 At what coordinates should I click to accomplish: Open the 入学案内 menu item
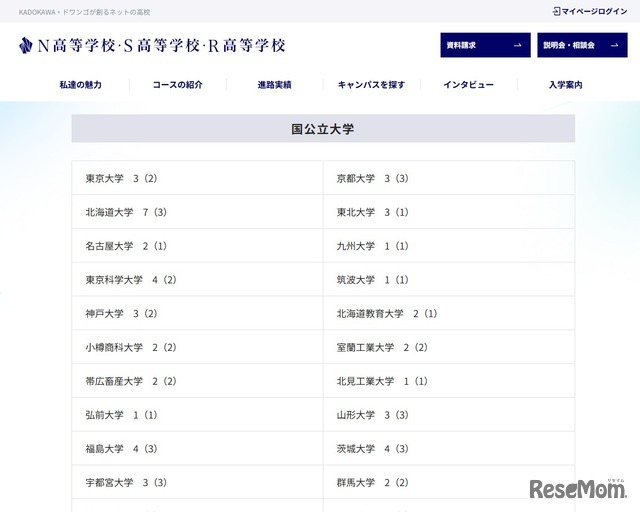565,85
